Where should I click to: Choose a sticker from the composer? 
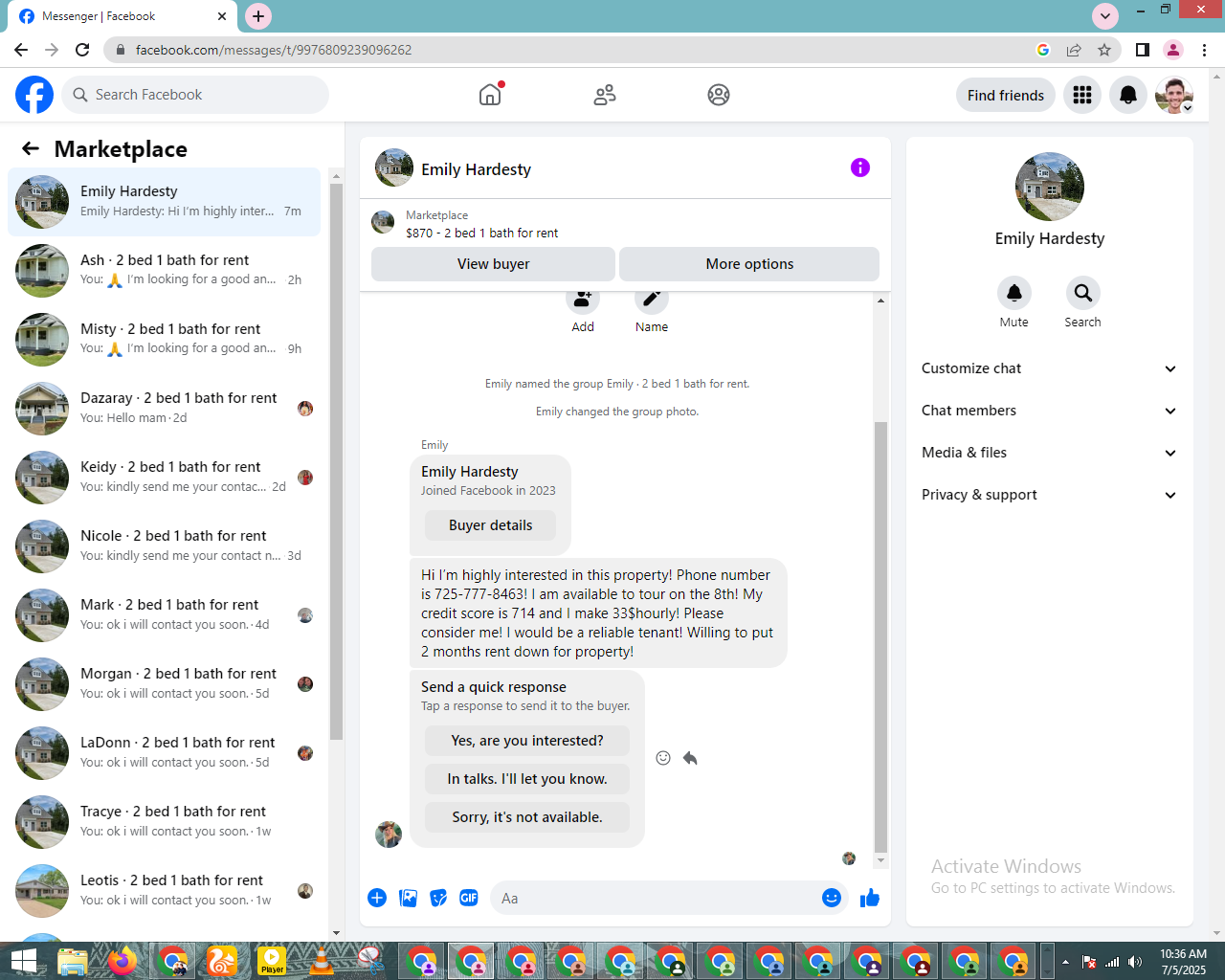pos(438,898)
